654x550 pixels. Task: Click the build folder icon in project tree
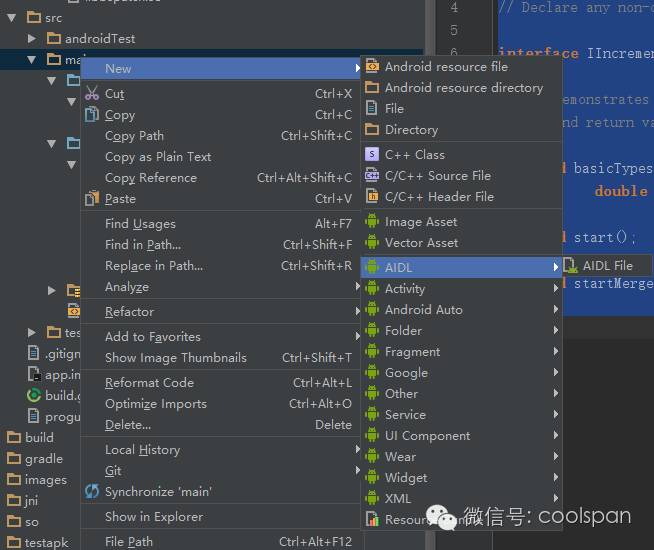[x=14, y=437]
